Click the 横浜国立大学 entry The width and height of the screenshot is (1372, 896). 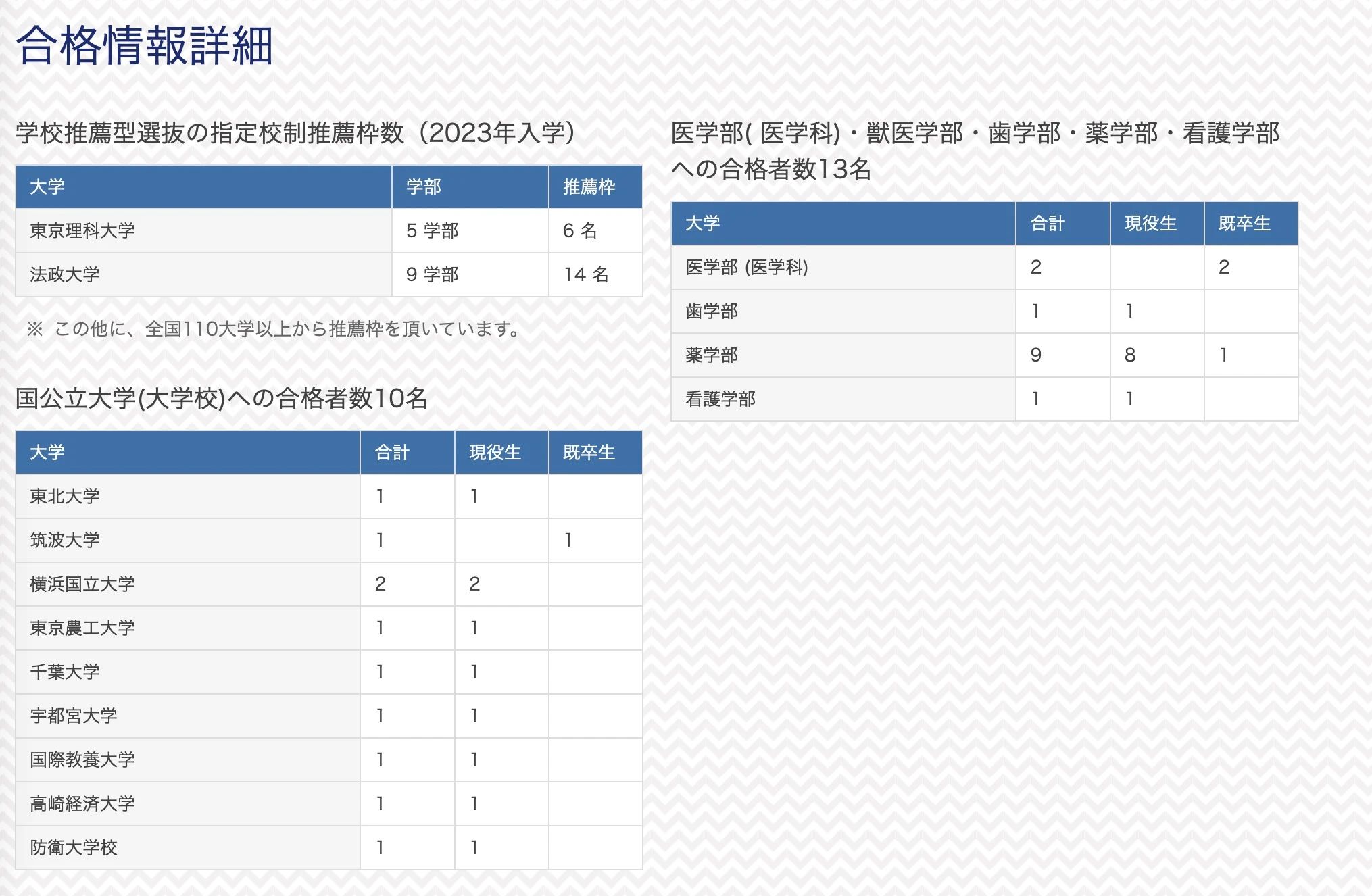click(82, 584)
